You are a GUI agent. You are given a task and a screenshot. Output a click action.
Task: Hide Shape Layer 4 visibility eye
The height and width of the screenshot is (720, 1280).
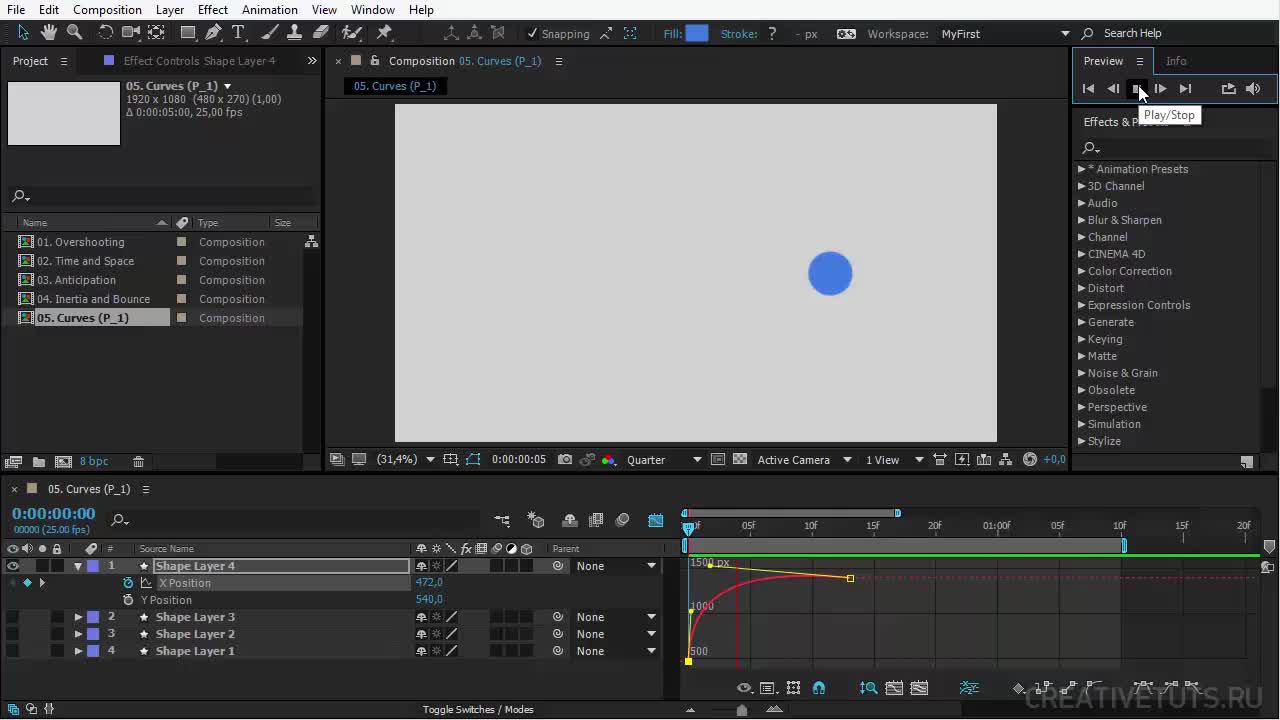pyautogui.click(x=13, y=566)
